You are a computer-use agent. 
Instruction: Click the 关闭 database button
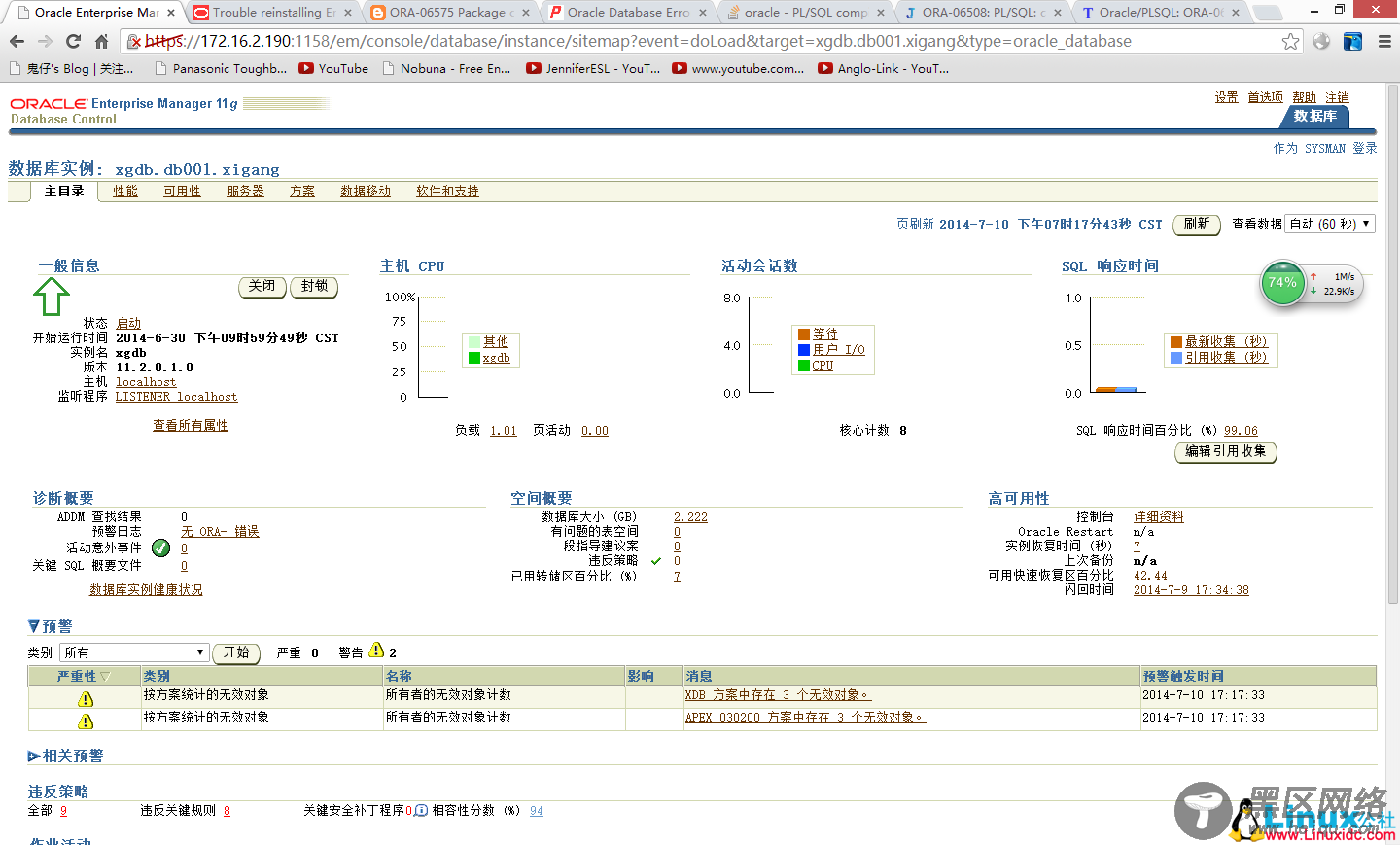pyautogui.click(x=262, y=286)
